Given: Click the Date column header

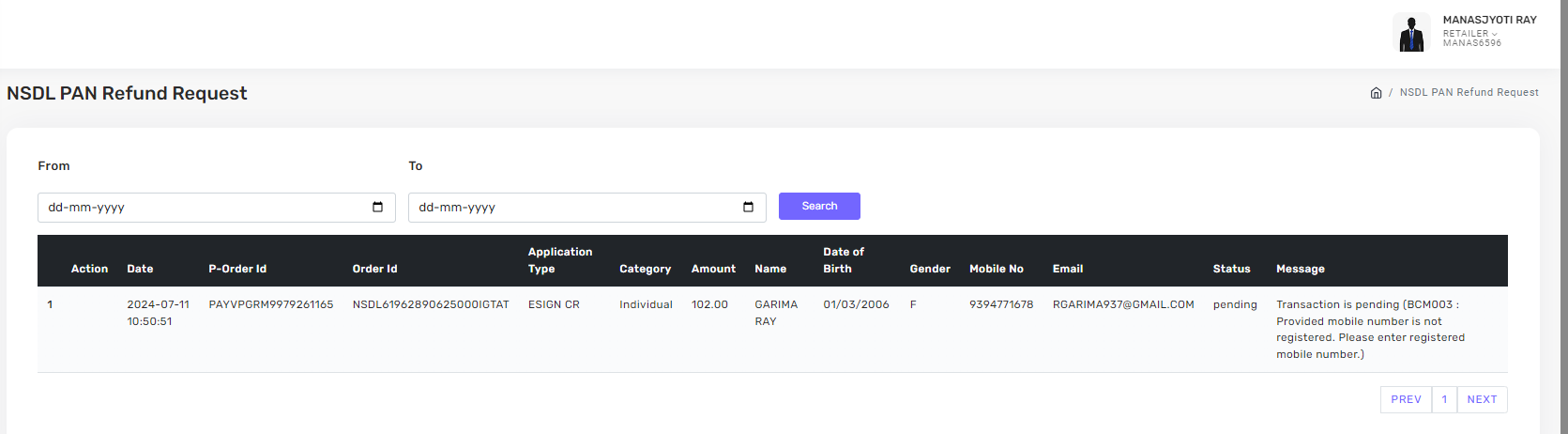Looking at the screenshot, I should (140, 269).
